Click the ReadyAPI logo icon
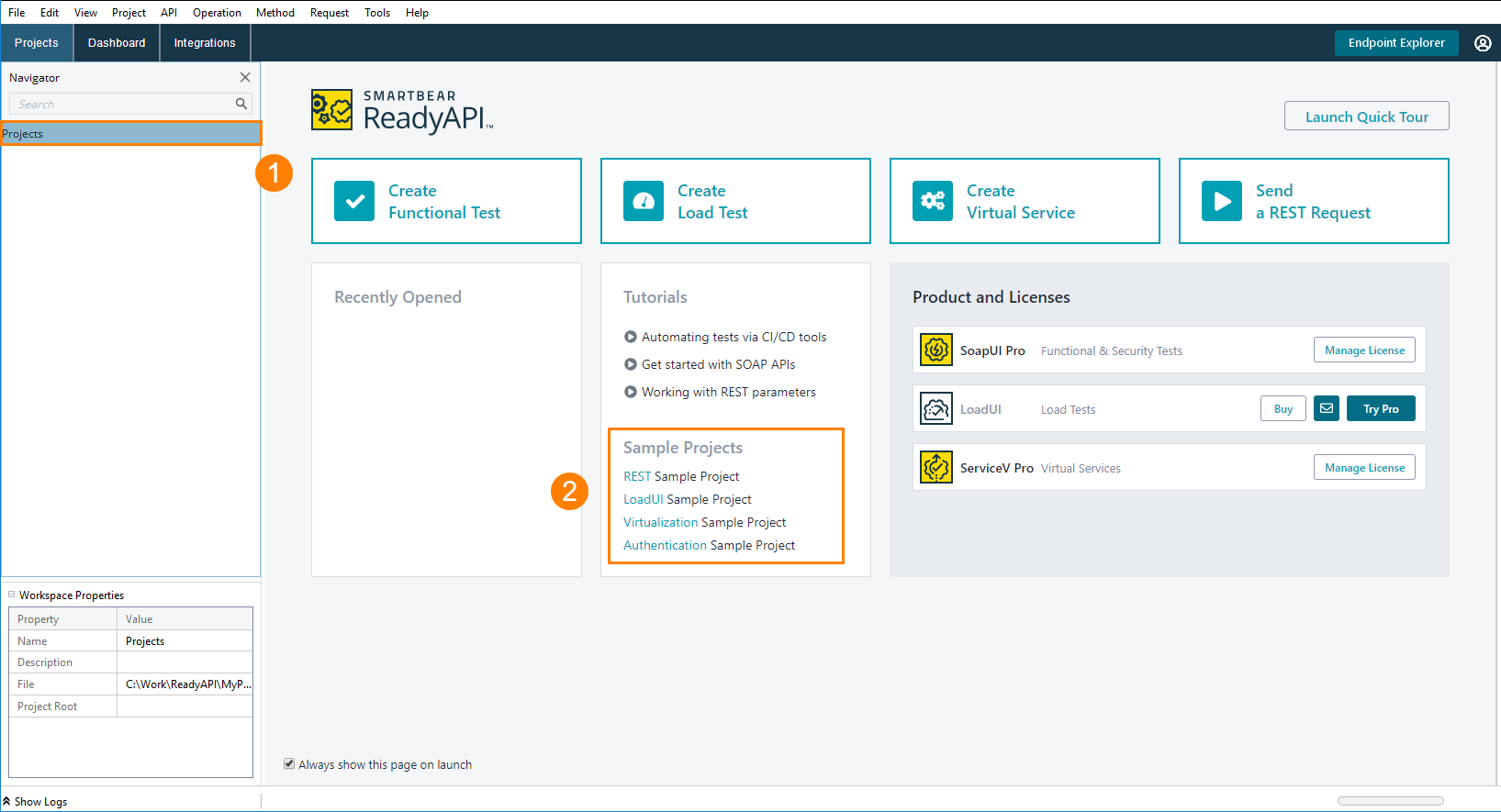 [x=331, y=110]
